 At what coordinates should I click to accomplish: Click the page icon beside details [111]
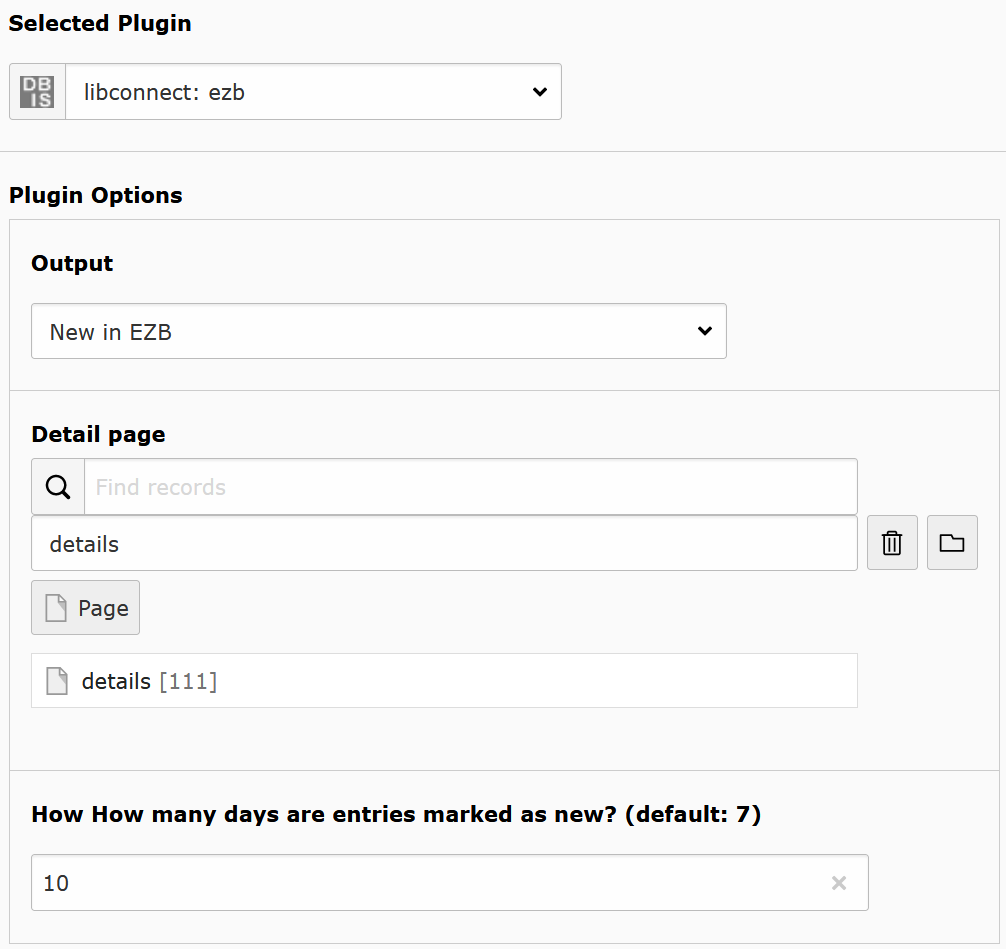[57, 680]
